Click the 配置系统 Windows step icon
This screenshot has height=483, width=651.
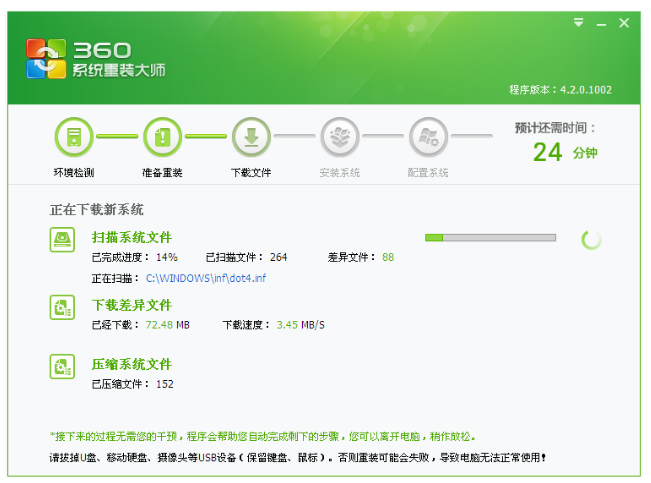[x=428, y=136]
